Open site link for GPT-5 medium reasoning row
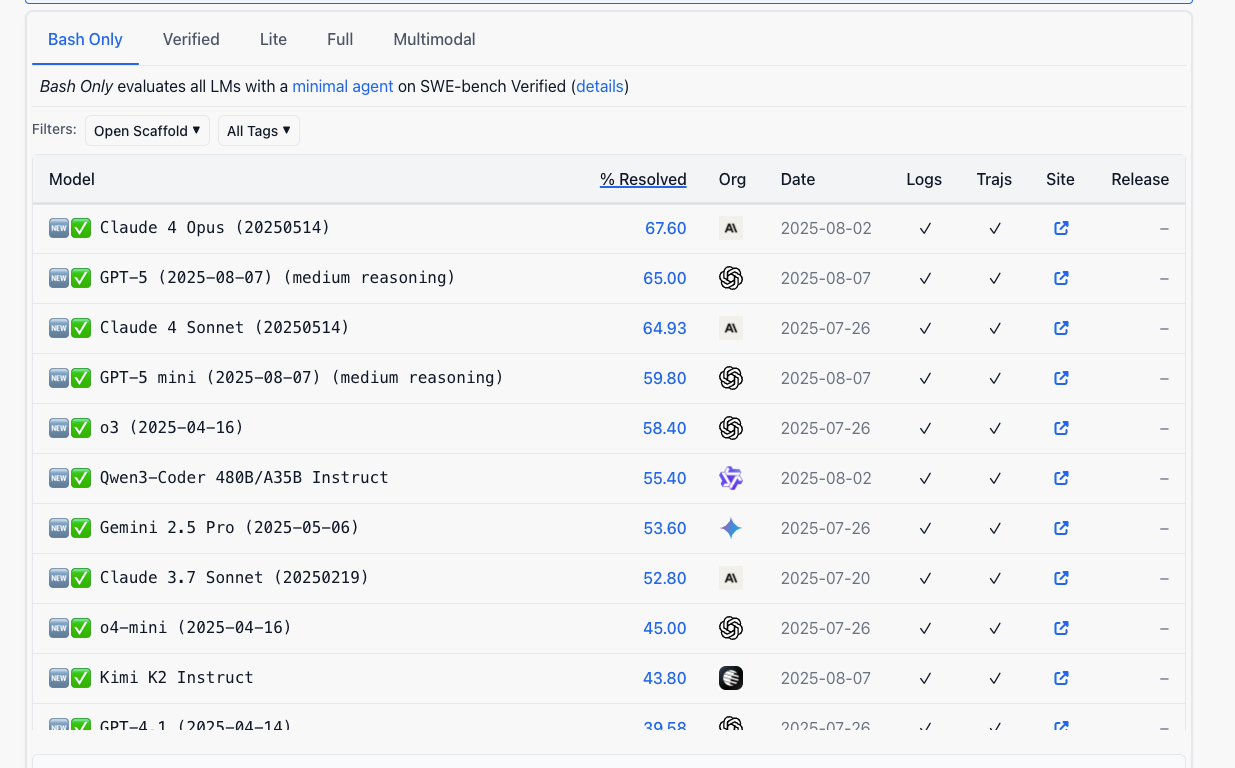1235x768 pixels. click(x=1061, y=278)
